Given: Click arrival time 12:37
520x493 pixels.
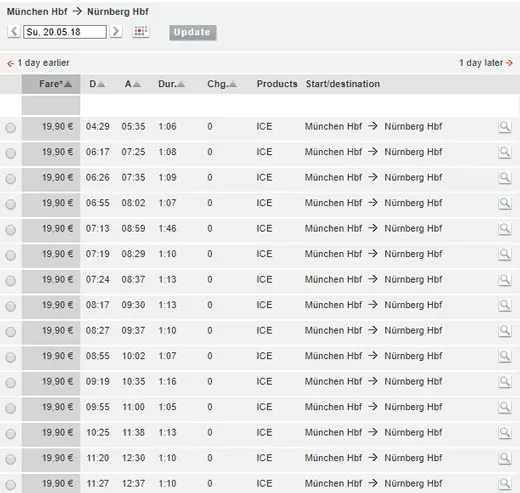Looking at the screenshot, I should coord(133,484).
